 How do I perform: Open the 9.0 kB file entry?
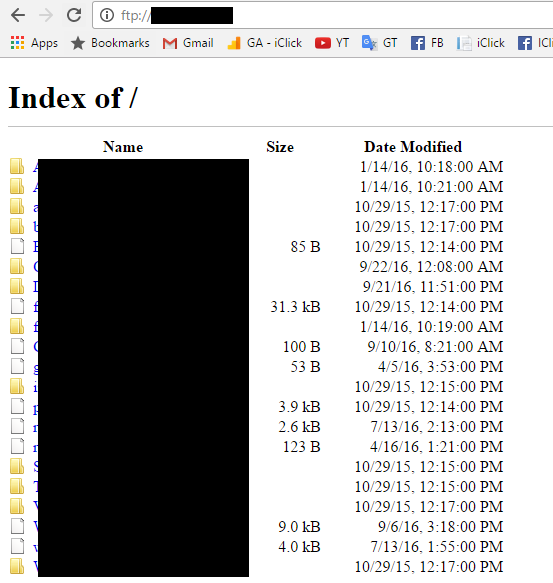click(x=36, y=526)
